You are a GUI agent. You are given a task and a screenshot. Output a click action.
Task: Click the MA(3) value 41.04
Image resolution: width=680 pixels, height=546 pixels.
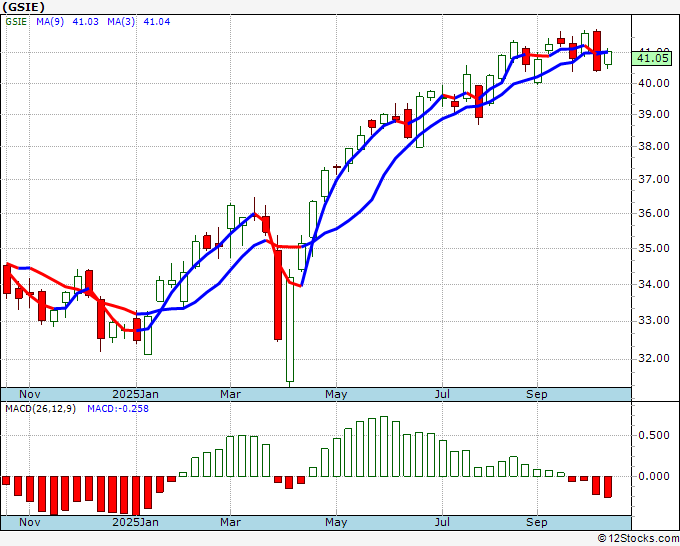(x=157, y=22)
